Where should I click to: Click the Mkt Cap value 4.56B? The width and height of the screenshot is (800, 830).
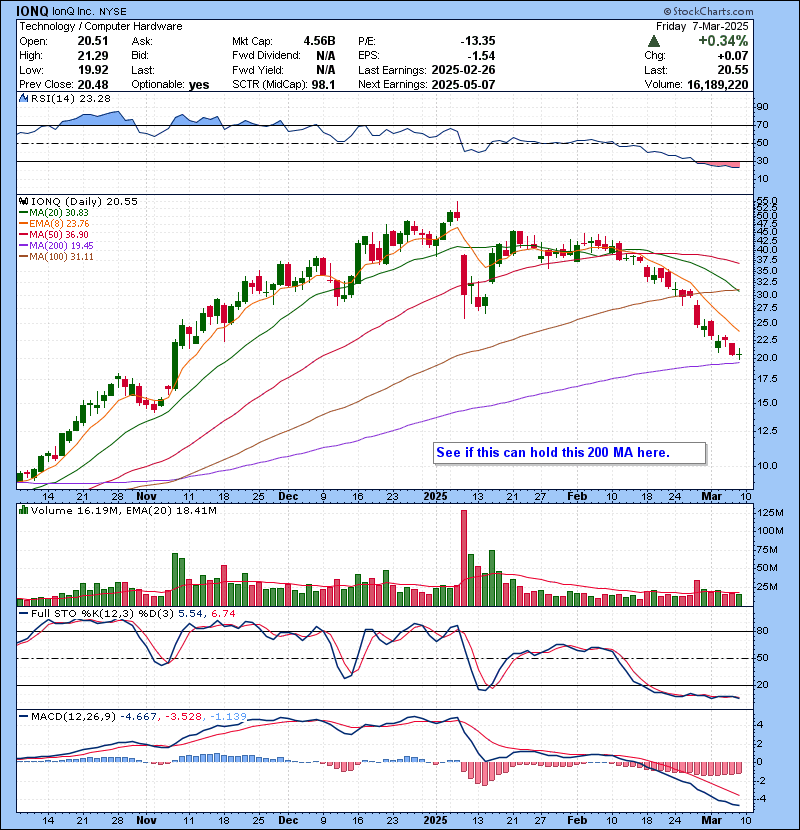click(x=319, y=41)
